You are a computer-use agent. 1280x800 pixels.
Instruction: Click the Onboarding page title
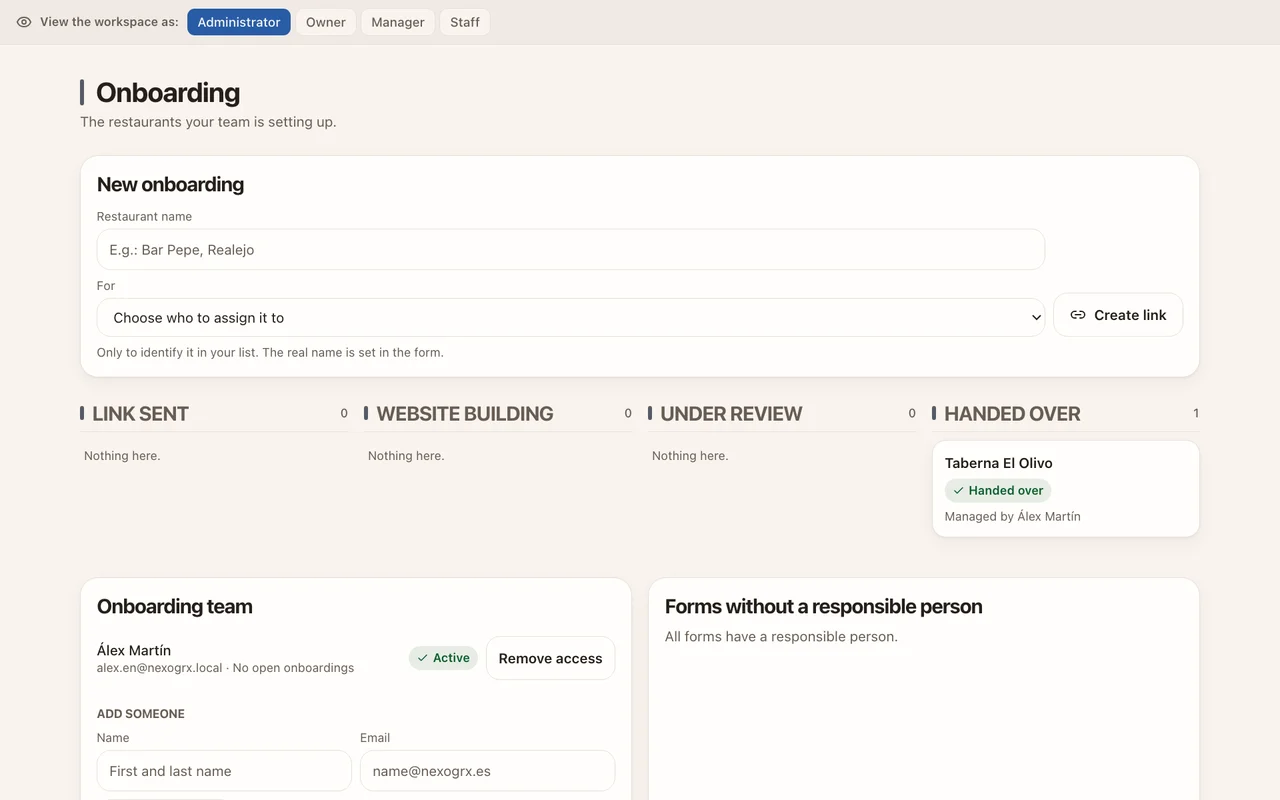click(168, 93)
